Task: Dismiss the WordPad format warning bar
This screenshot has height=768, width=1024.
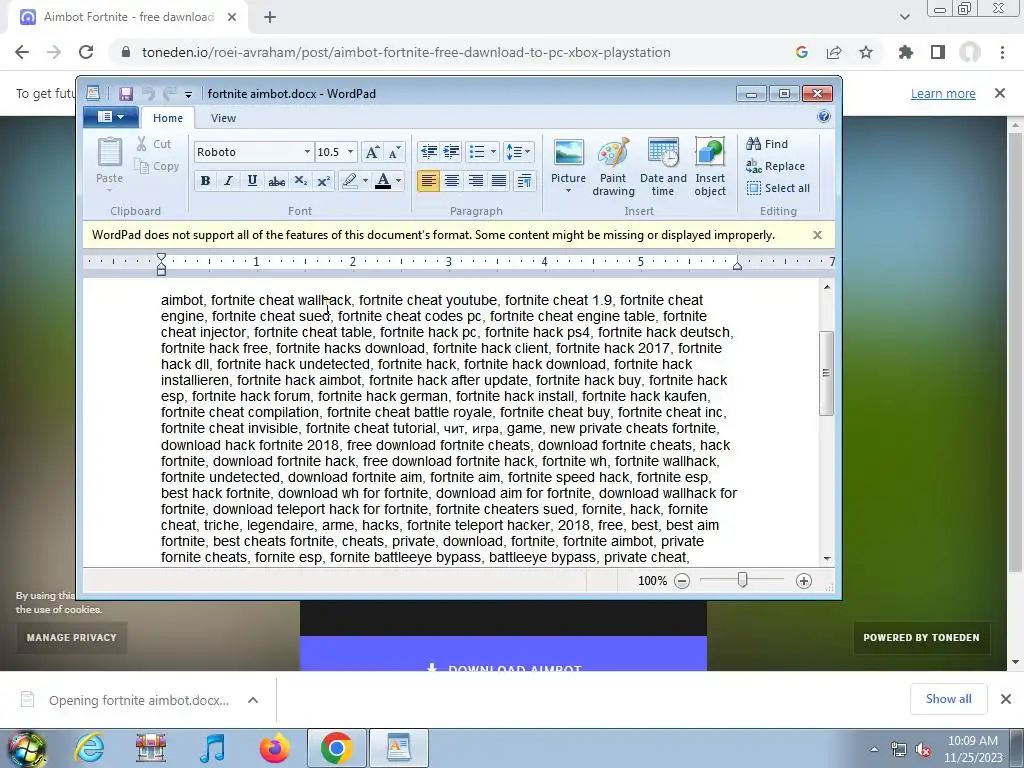Action: pyautogui.click(x=817, y=235)
